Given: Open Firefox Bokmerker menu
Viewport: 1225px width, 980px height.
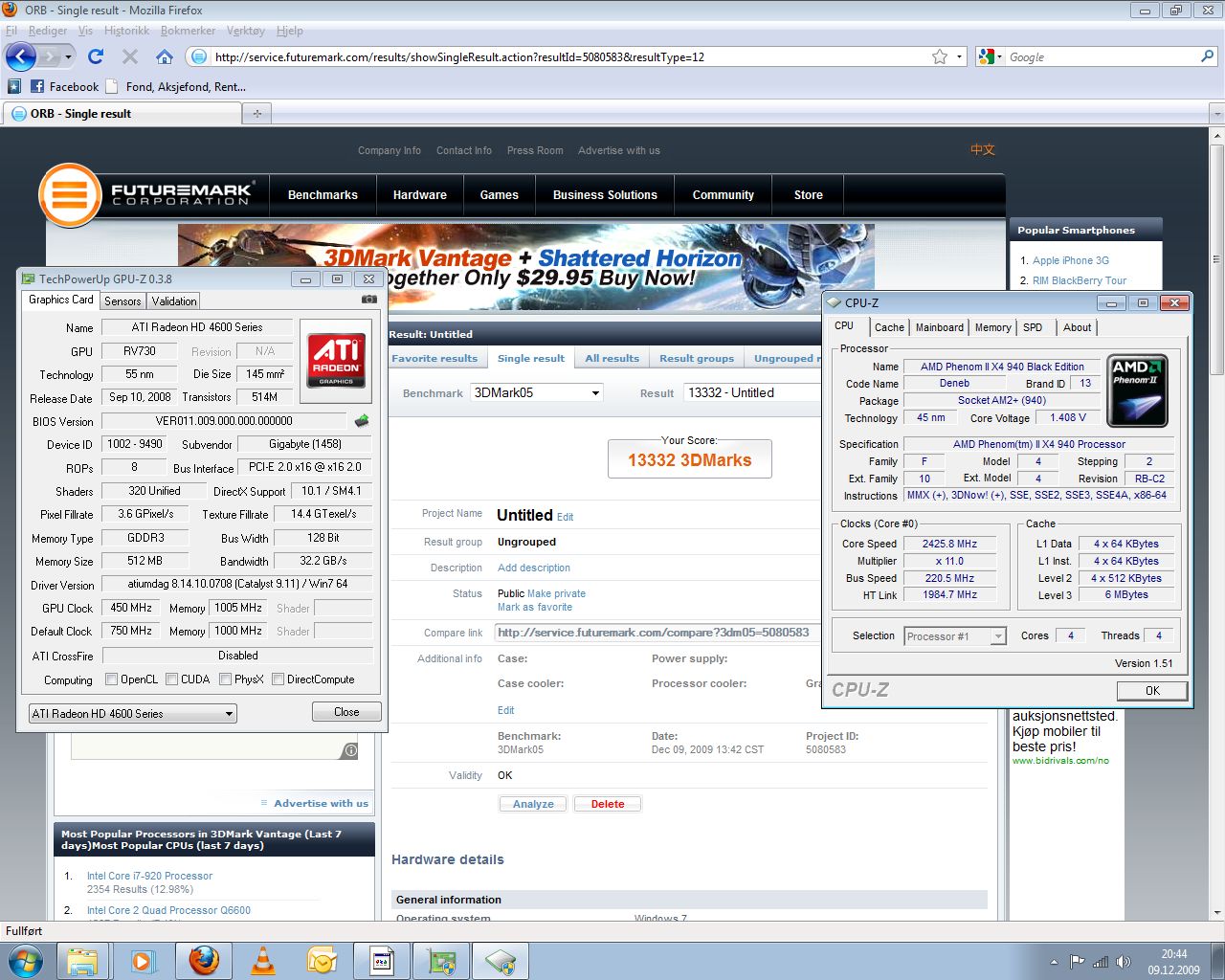Looking at the screenshot, I should click(188, 31).
